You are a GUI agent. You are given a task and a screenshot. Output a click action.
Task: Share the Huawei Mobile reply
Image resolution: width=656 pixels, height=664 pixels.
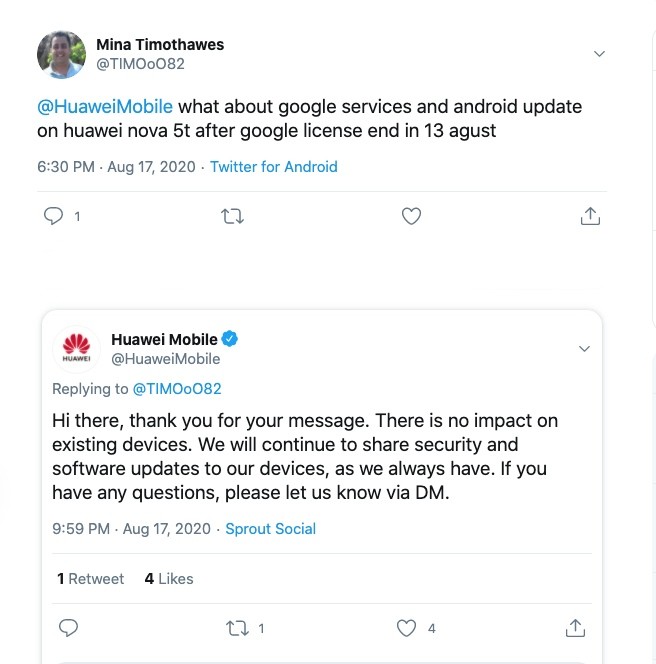pyautogui.click(x=575, y=628)
